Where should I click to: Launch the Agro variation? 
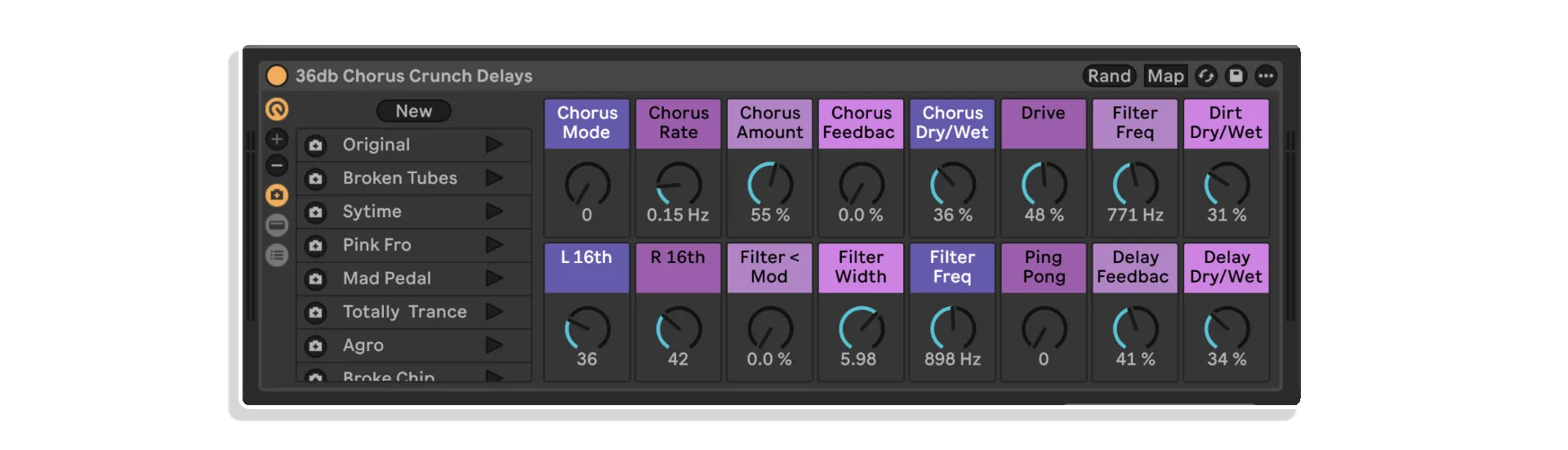[494, 345]
